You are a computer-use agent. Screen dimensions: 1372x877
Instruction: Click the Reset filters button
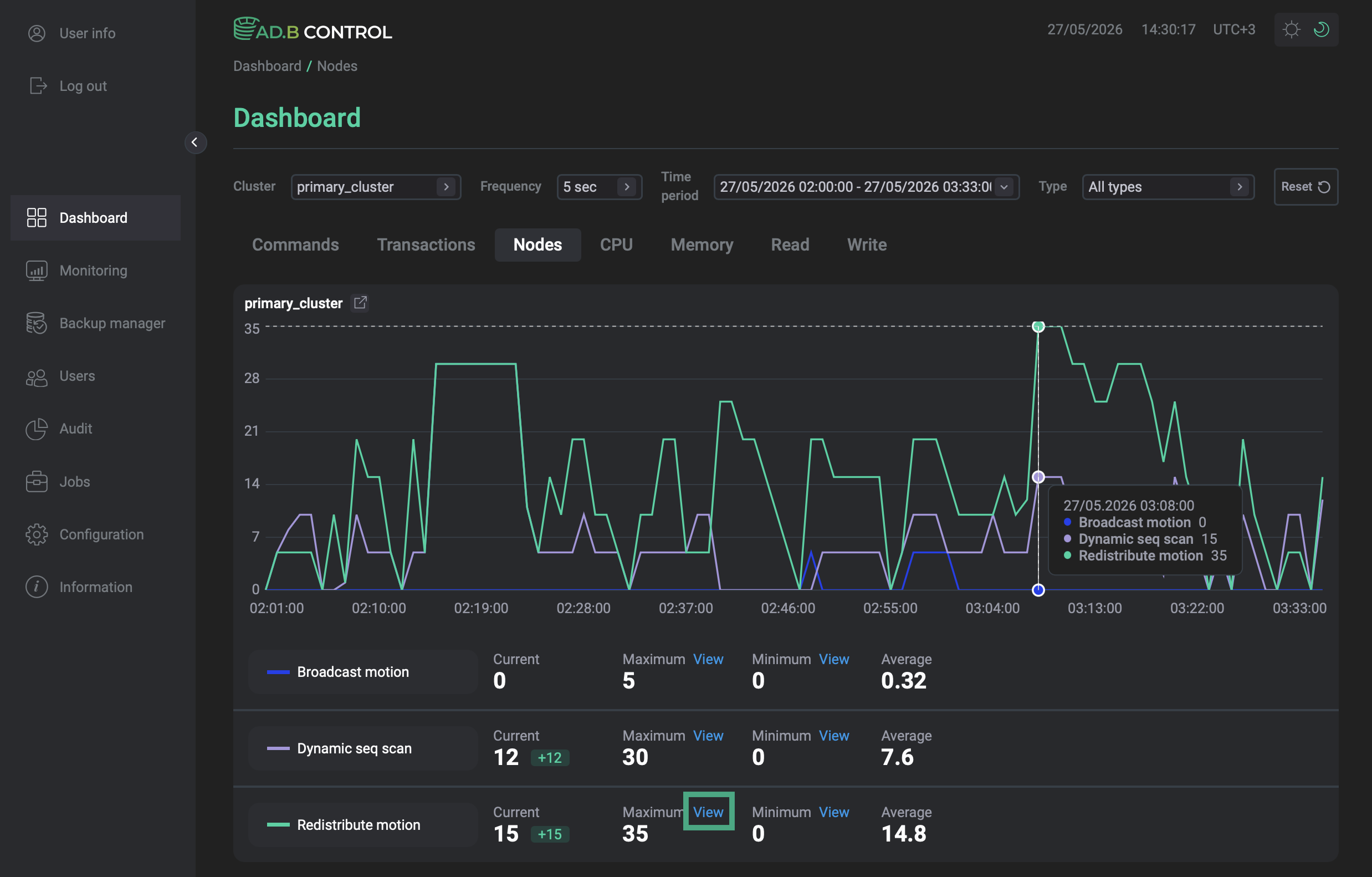click(x=1306, y=187)
